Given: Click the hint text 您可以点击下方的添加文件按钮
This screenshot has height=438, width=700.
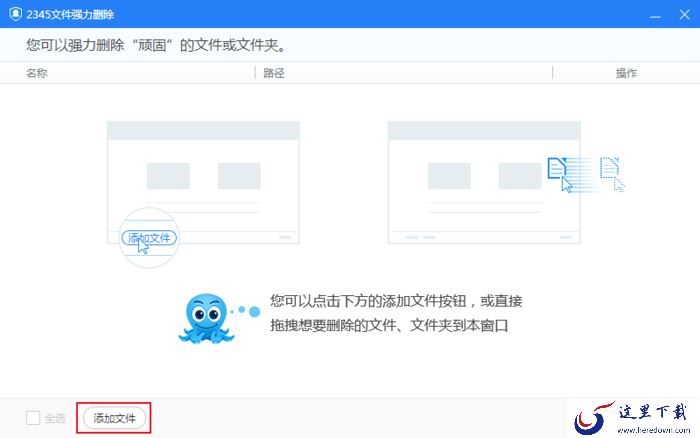Looking at the screenshot, I should coord(368,300).
